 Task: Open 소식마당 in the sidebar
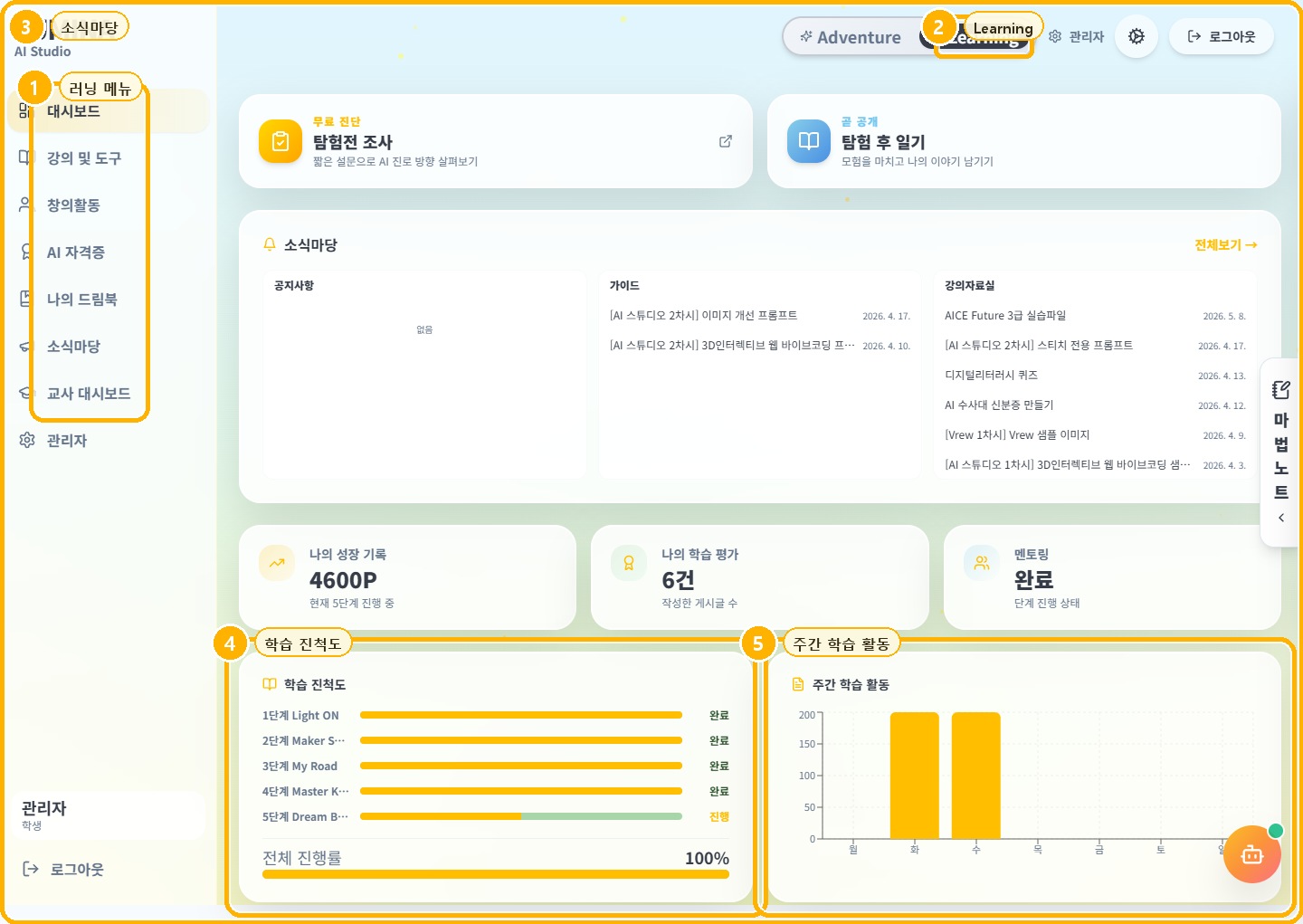(107, 347)
